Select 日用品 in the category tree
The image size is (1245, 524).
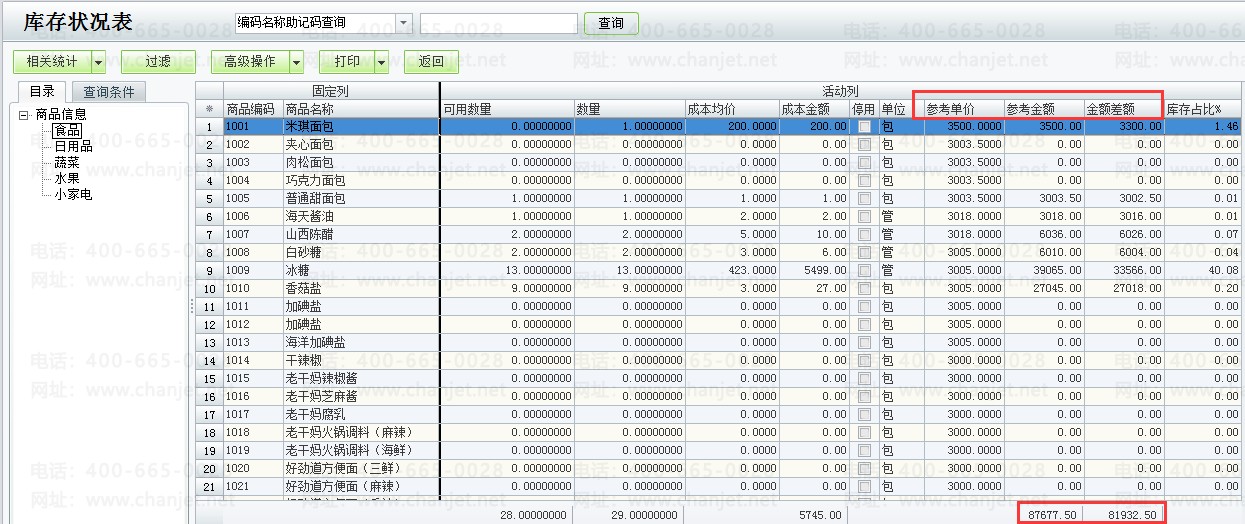73,146
